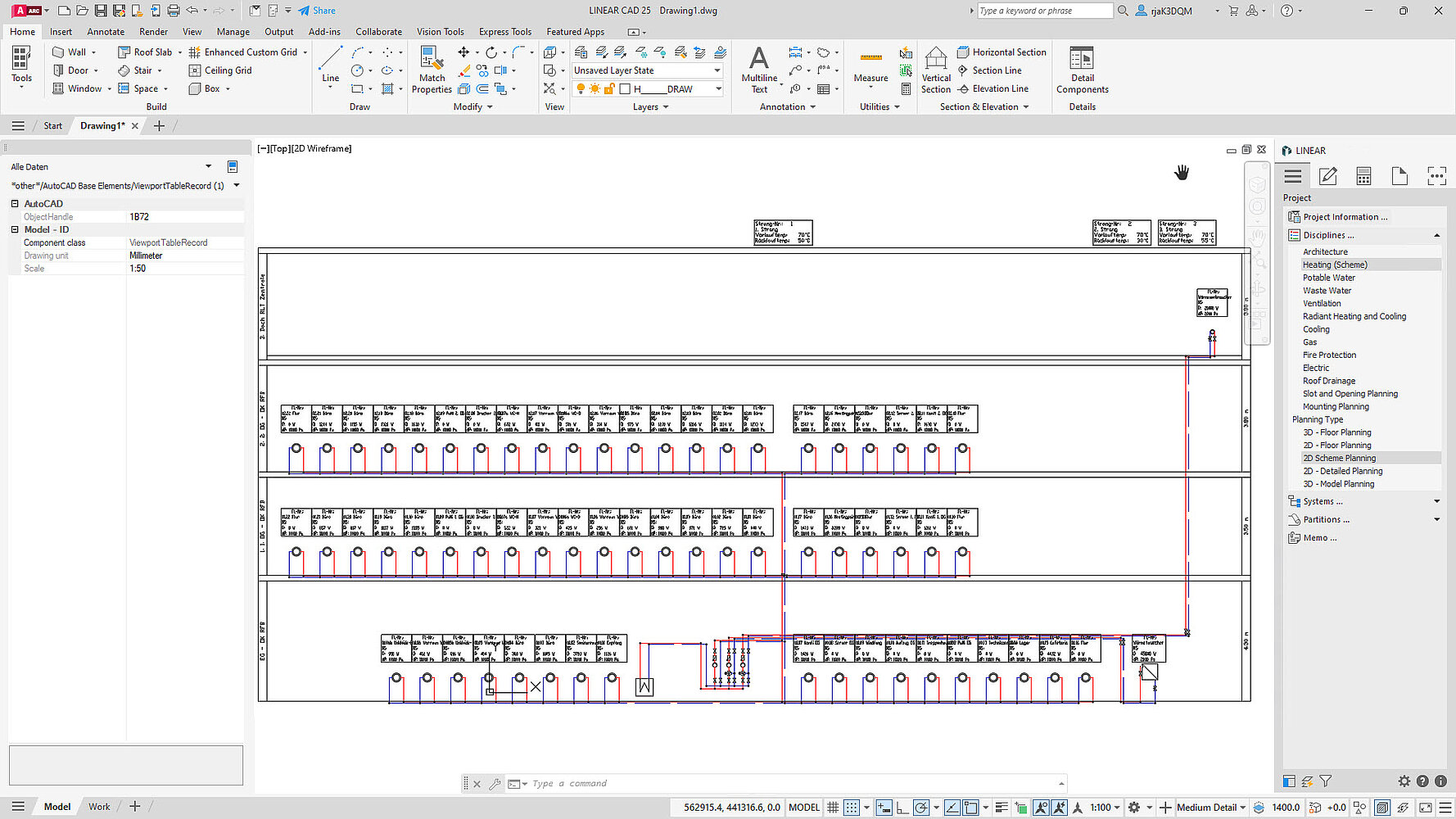Expand the Partitions section arrow

tap(1436, 519)
